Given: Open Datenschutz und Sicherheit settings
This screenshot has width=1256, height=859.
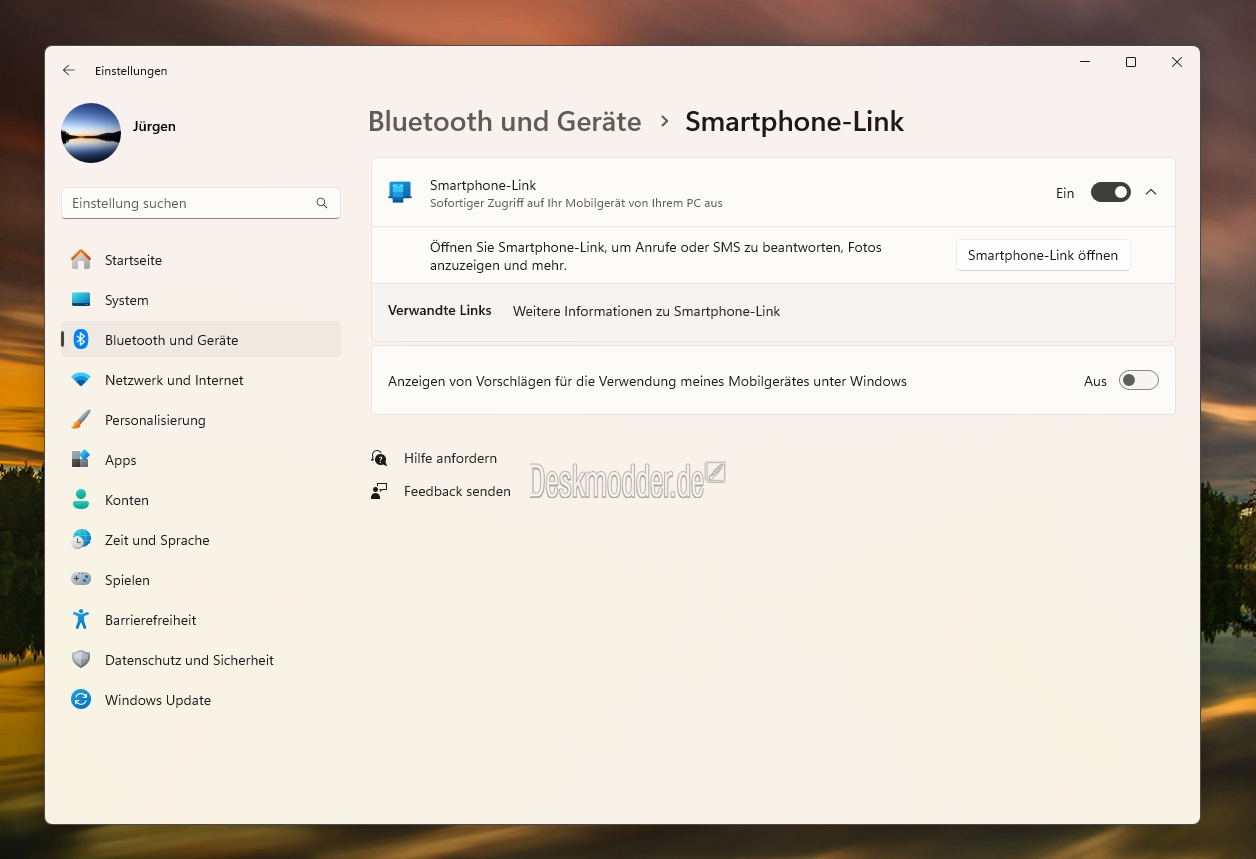Looking at the screenshot, I should (201, 660).
